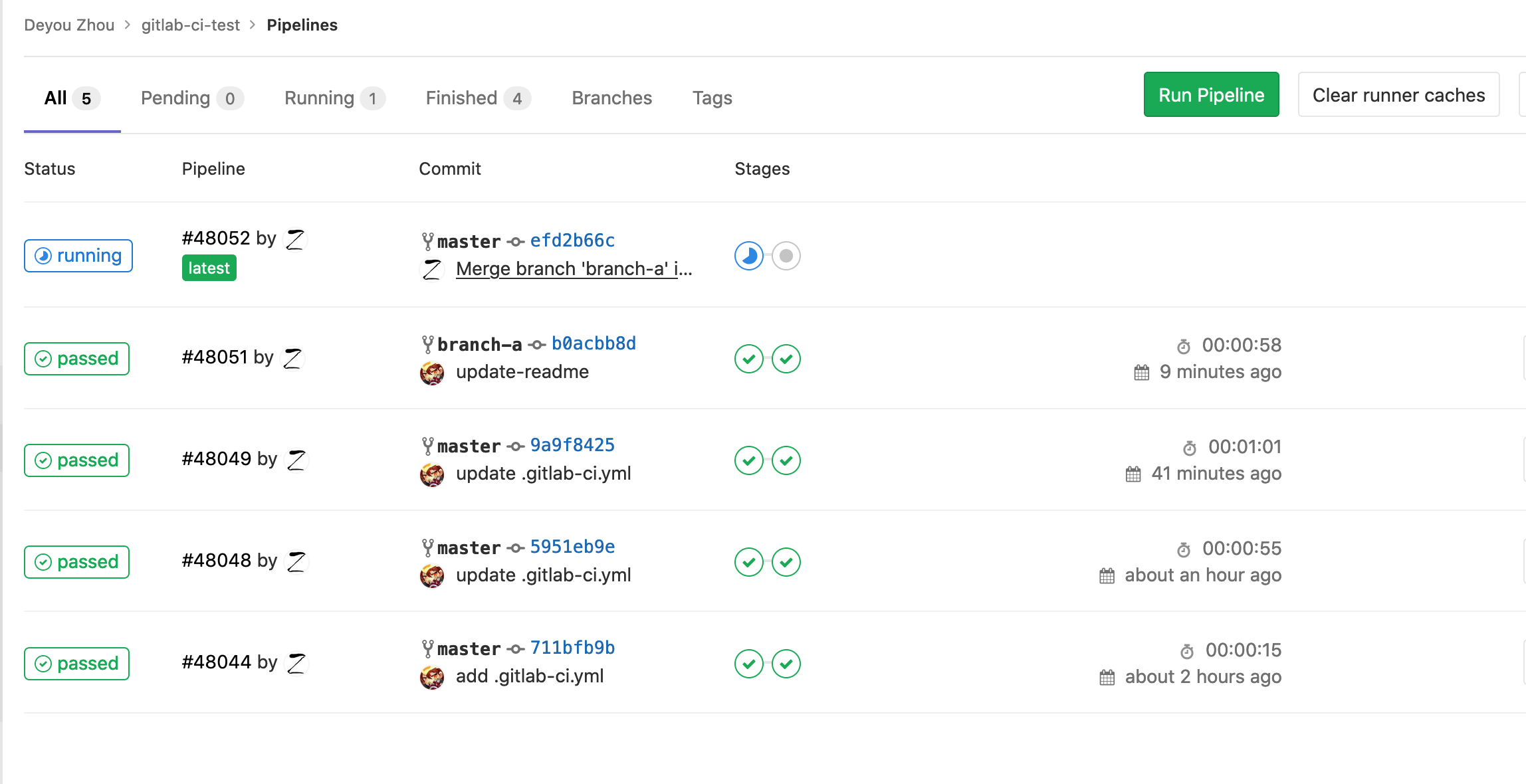Open commit hash efd2b66c link
1526x784 pixels.
[572, 241]
